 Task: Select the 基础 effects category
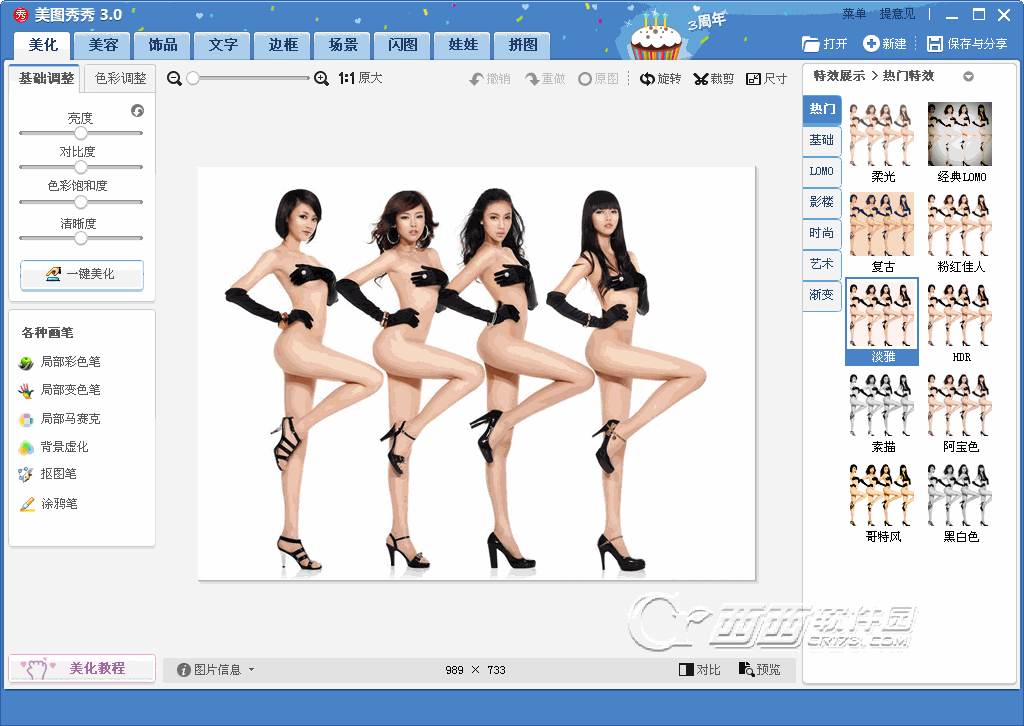pos(822,140)
